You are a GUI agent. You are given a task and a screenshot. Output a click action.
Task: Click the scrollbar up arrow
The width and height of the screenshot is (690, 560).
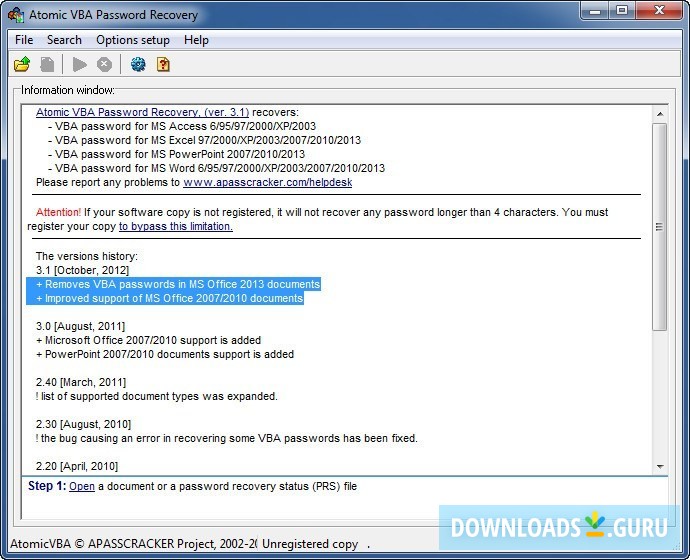click(x=660, y=114)
